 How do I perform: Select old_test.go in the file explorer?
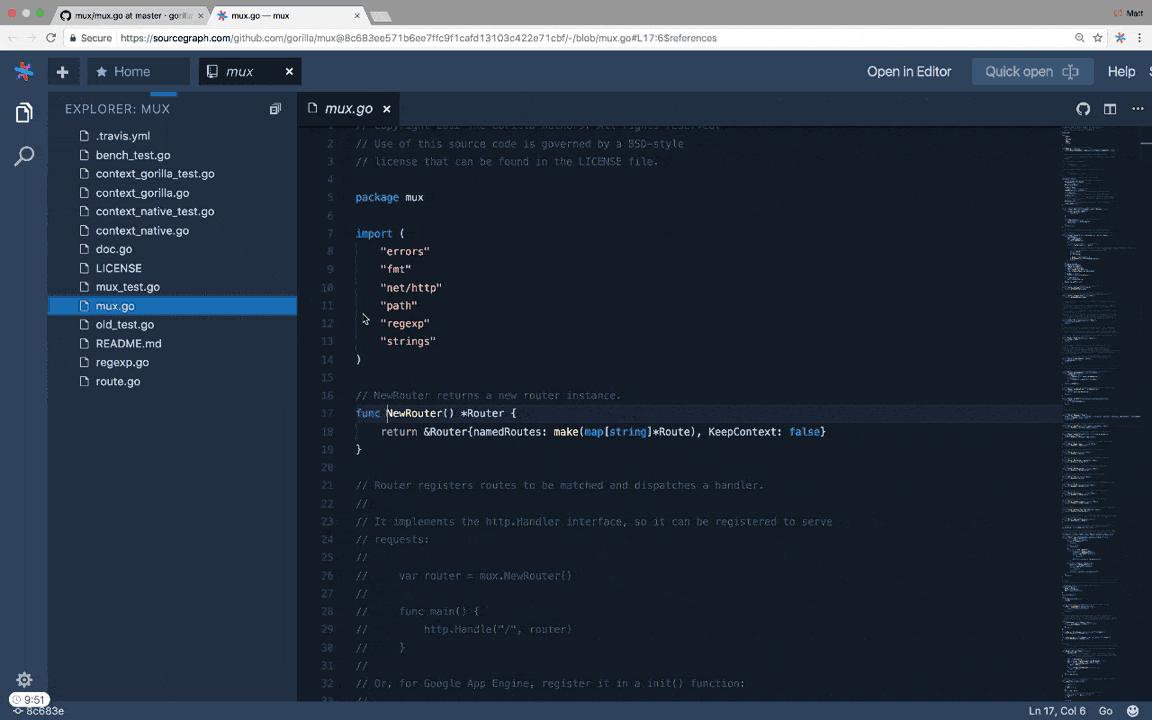tap(124, 324)
